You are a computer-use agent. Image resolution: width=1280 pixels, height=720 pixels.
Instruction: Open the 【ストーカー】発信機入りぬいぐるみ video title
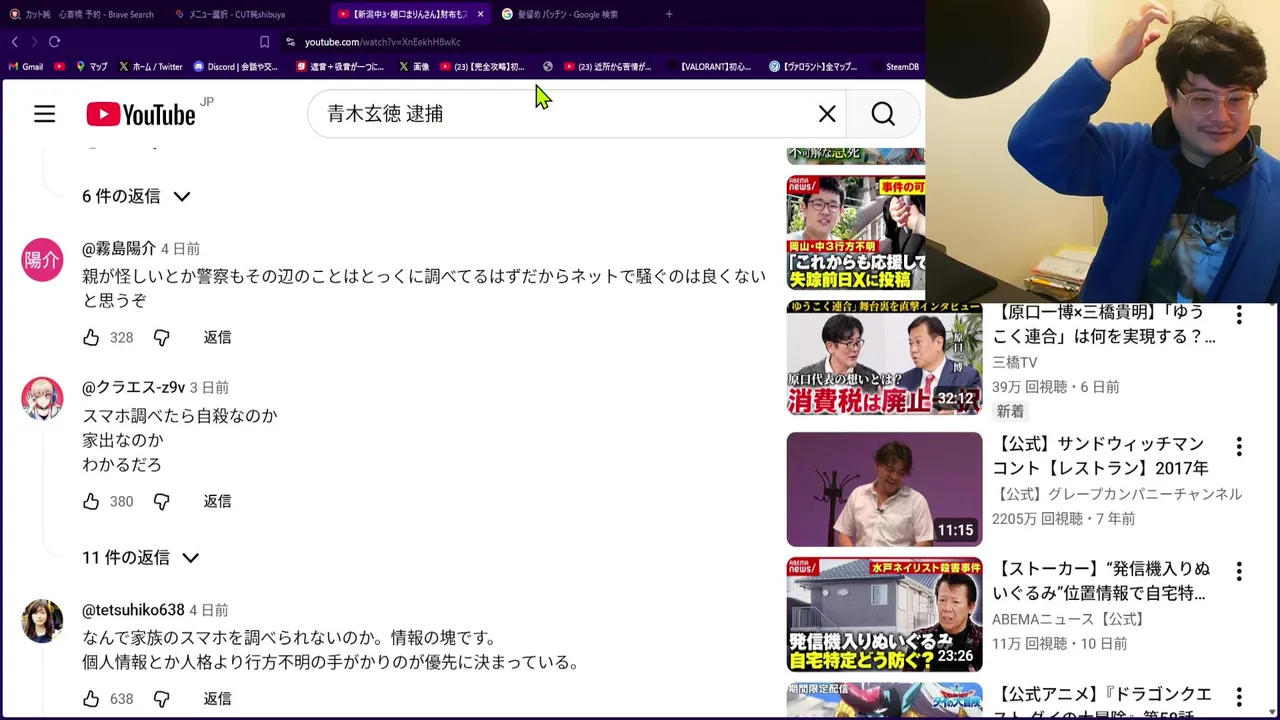1101,581
